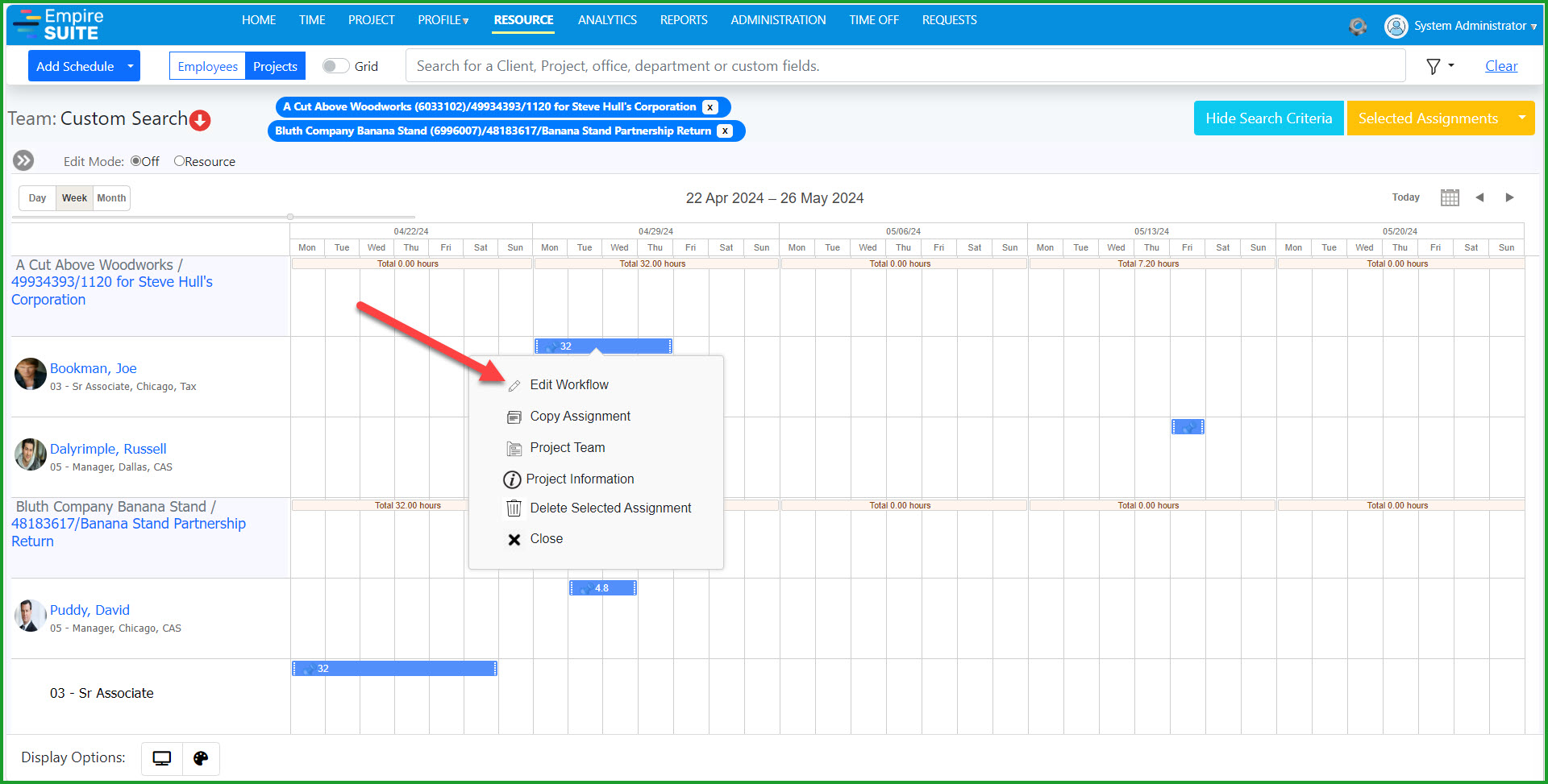Expand the side panel double-chevron icon

click(x=23, y=161)
